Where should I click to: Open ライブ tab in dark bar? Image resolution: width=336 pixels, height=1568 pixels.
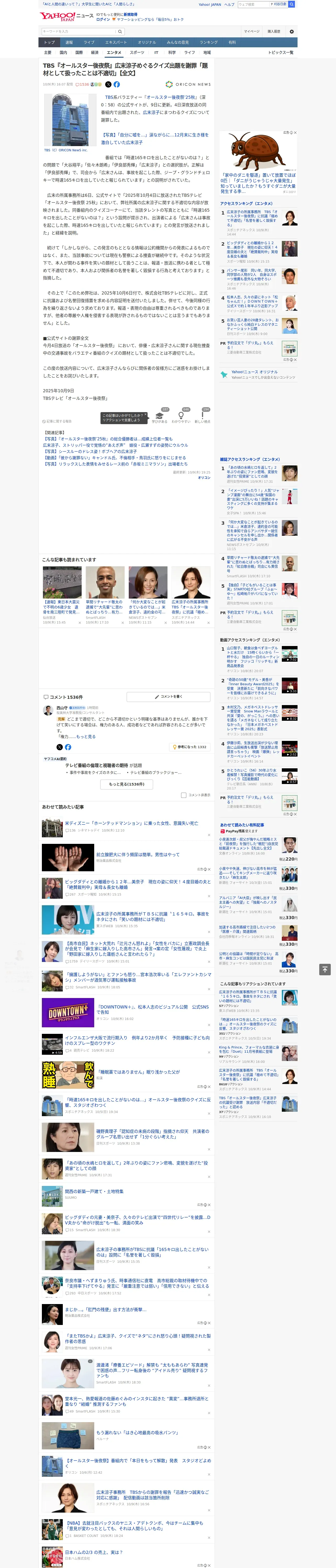[89, 43]
